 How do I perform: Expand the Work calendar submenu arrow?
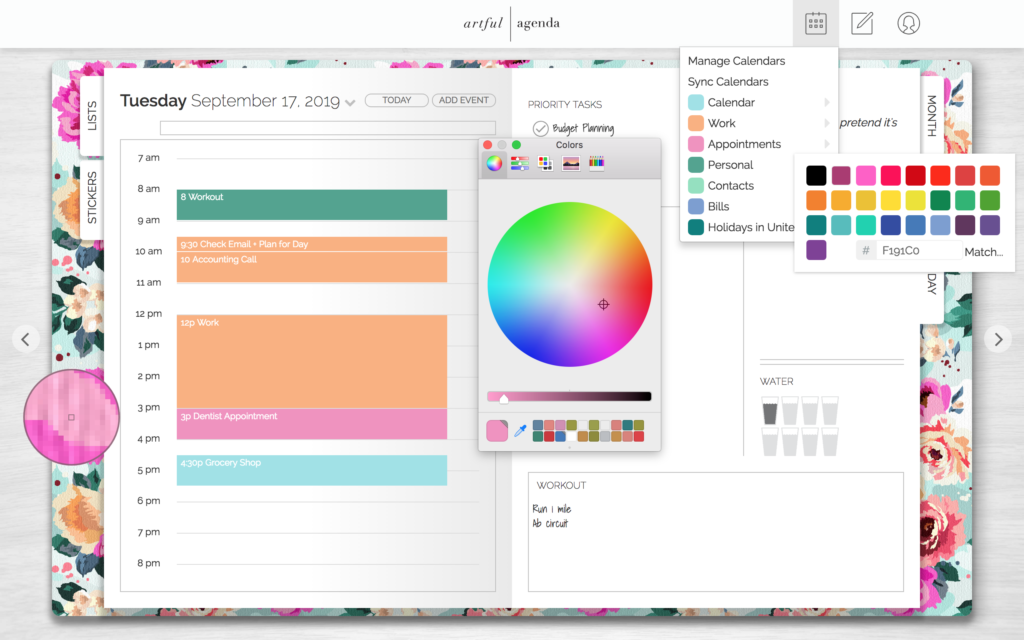point(827,123)
